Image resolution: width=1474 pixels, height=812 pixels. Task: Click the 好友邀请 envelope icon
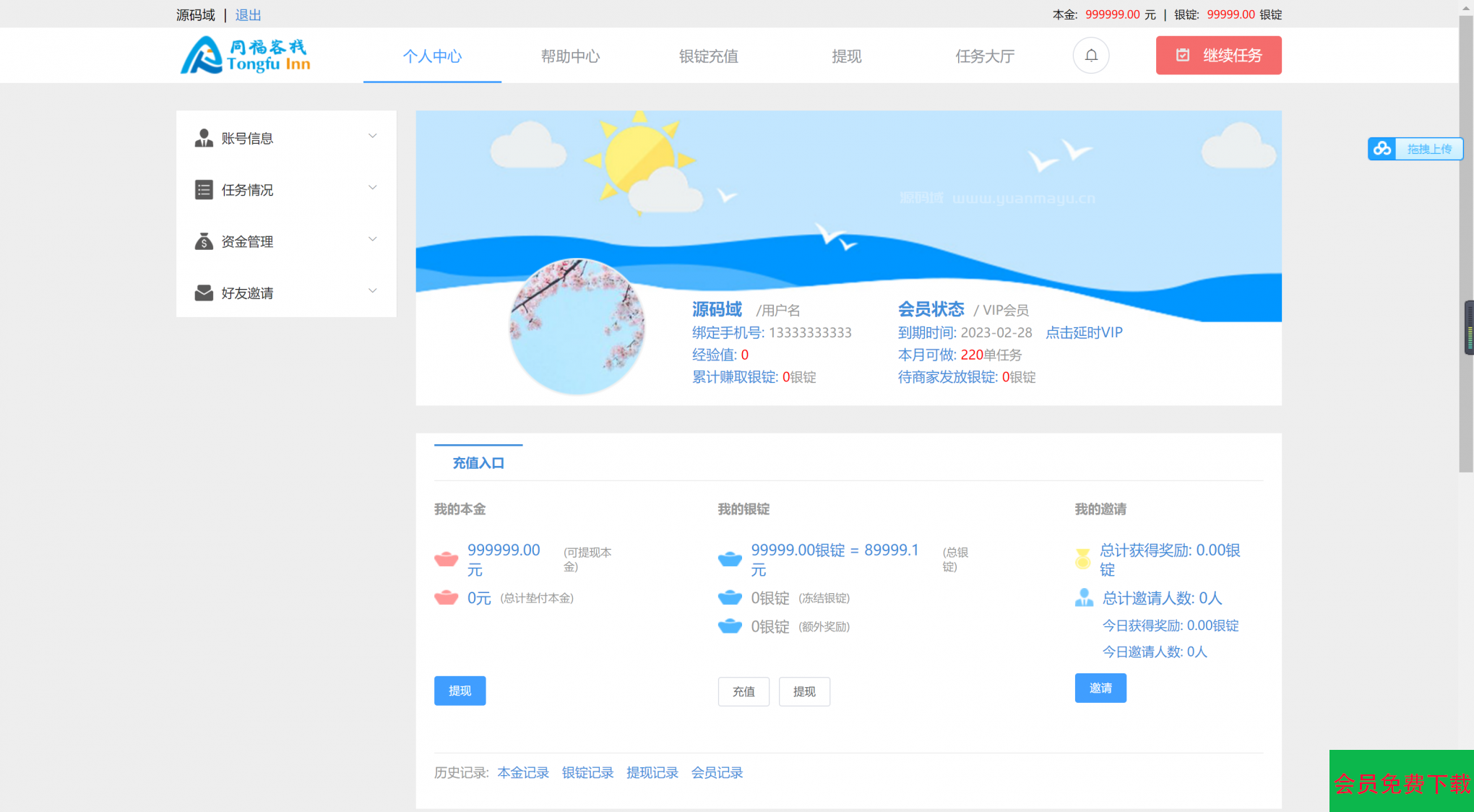coord(204,293)
